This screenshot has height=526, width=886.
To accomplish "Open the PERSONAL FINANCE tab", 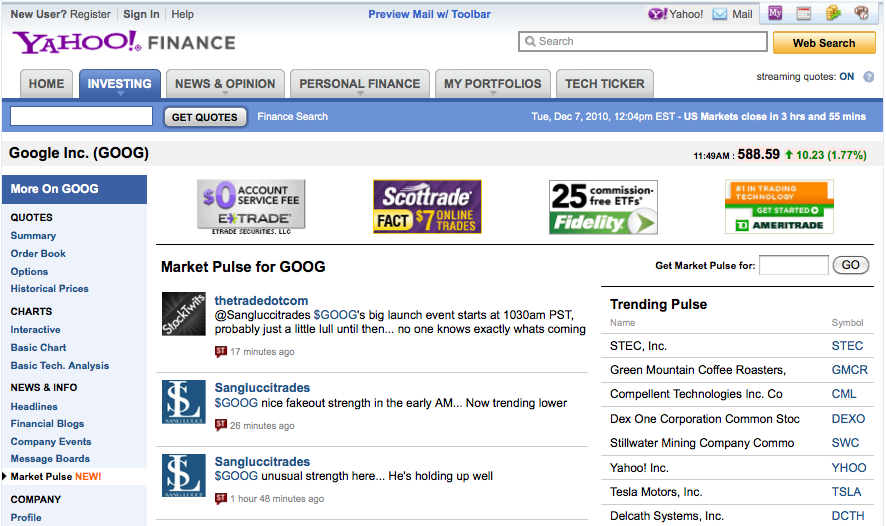I will (x=359, y=84).
